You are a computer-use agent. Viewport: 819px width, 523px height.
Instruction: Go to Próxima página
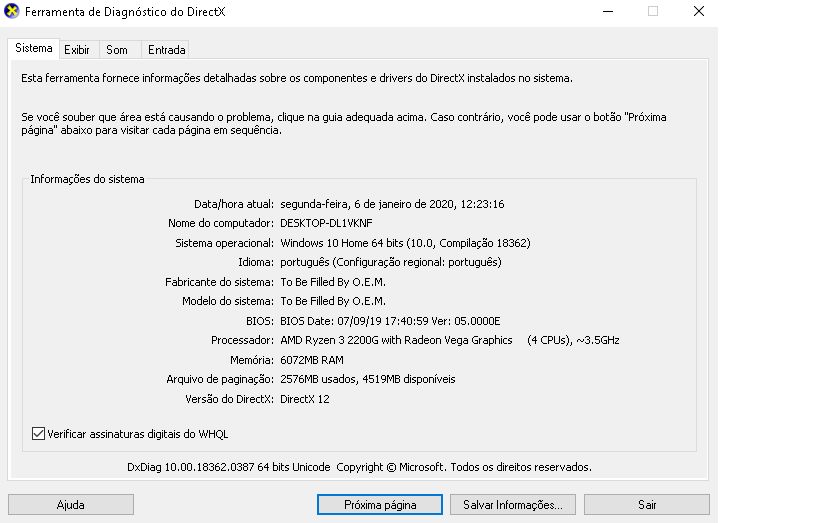coord(380,505)
